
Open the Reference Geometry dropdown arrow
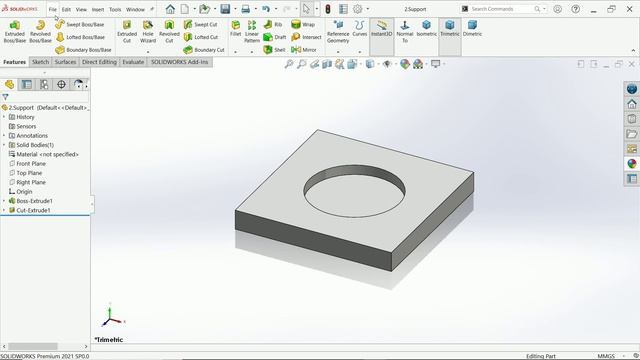338,52
